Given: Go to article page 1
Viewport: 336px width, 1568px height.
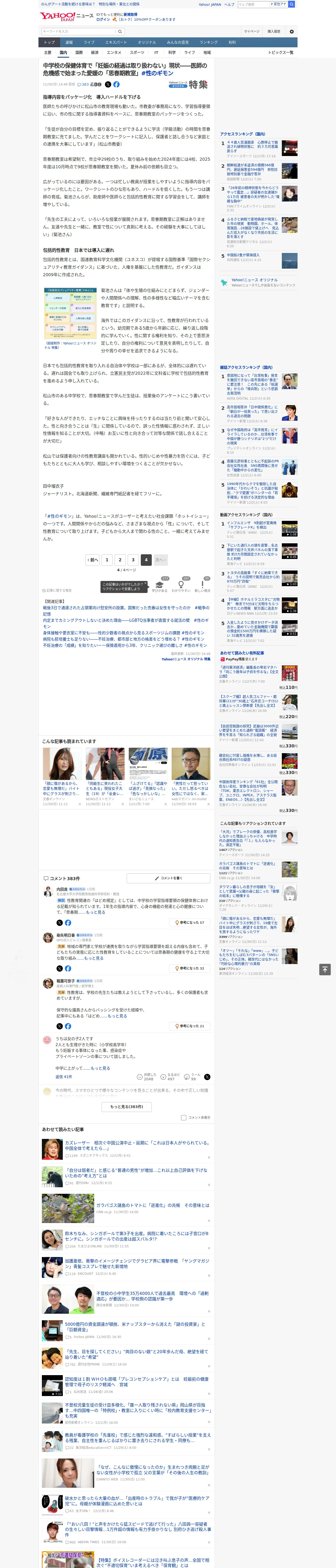Looking at the screenshot, I should (x=107, y=560).
